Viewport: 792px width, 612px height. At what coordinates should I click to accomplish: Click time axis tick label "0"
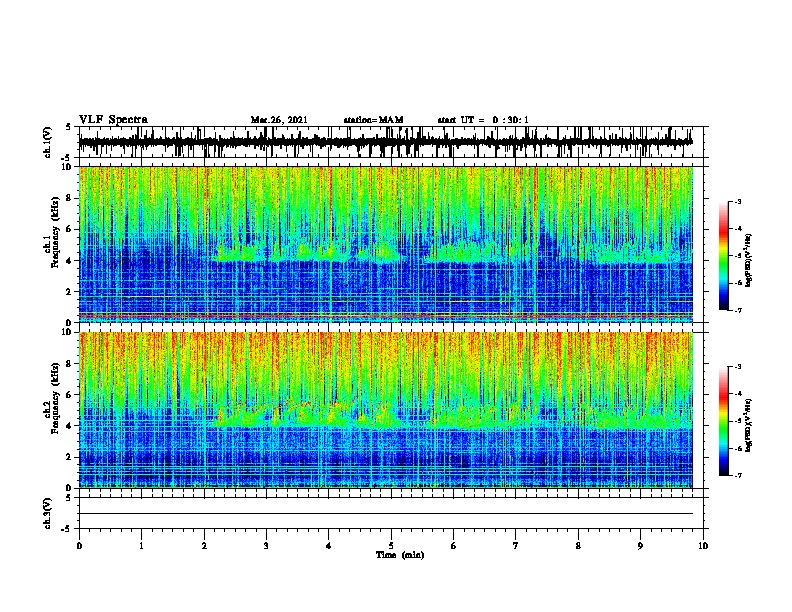click(x=79, y=546)
